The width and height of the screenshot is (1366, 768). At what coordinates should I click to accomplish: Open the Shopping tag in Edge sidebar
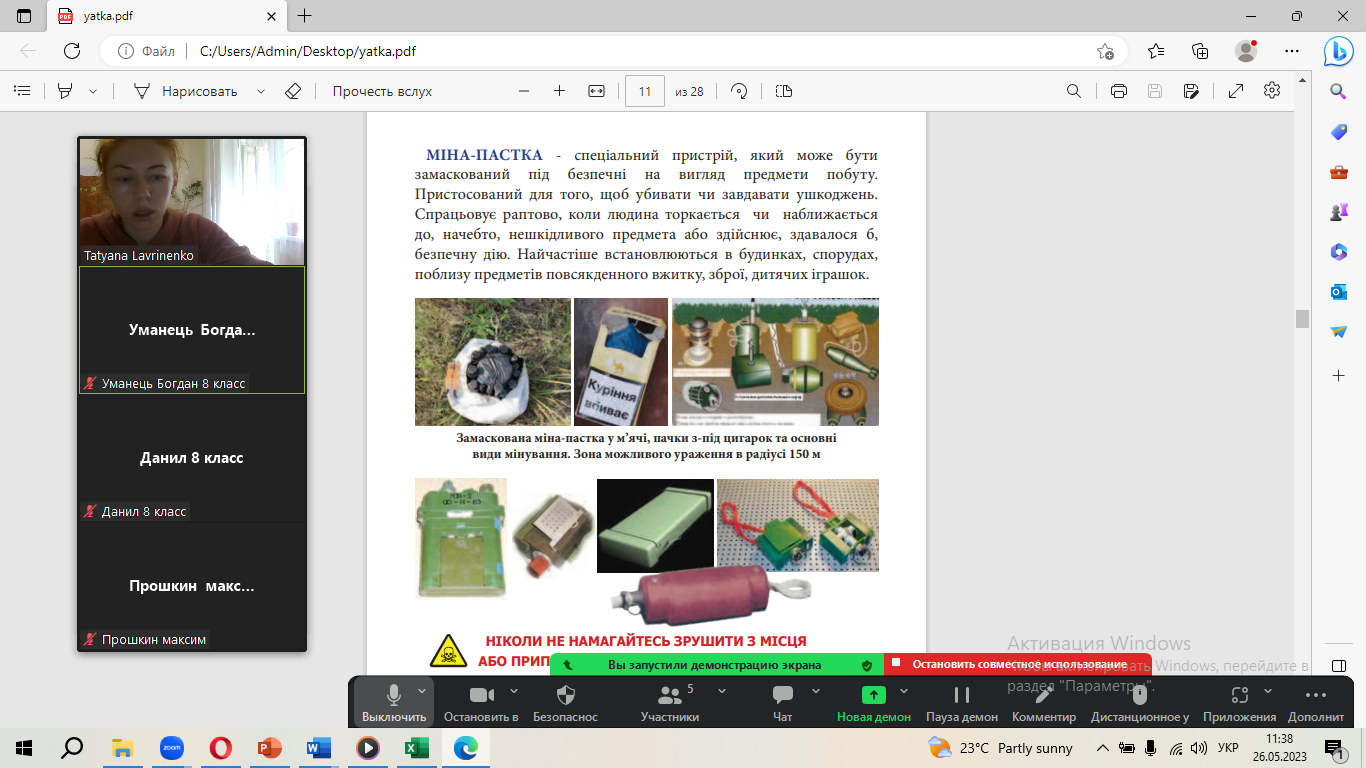pyautogui.click(x=1339, y=132)
